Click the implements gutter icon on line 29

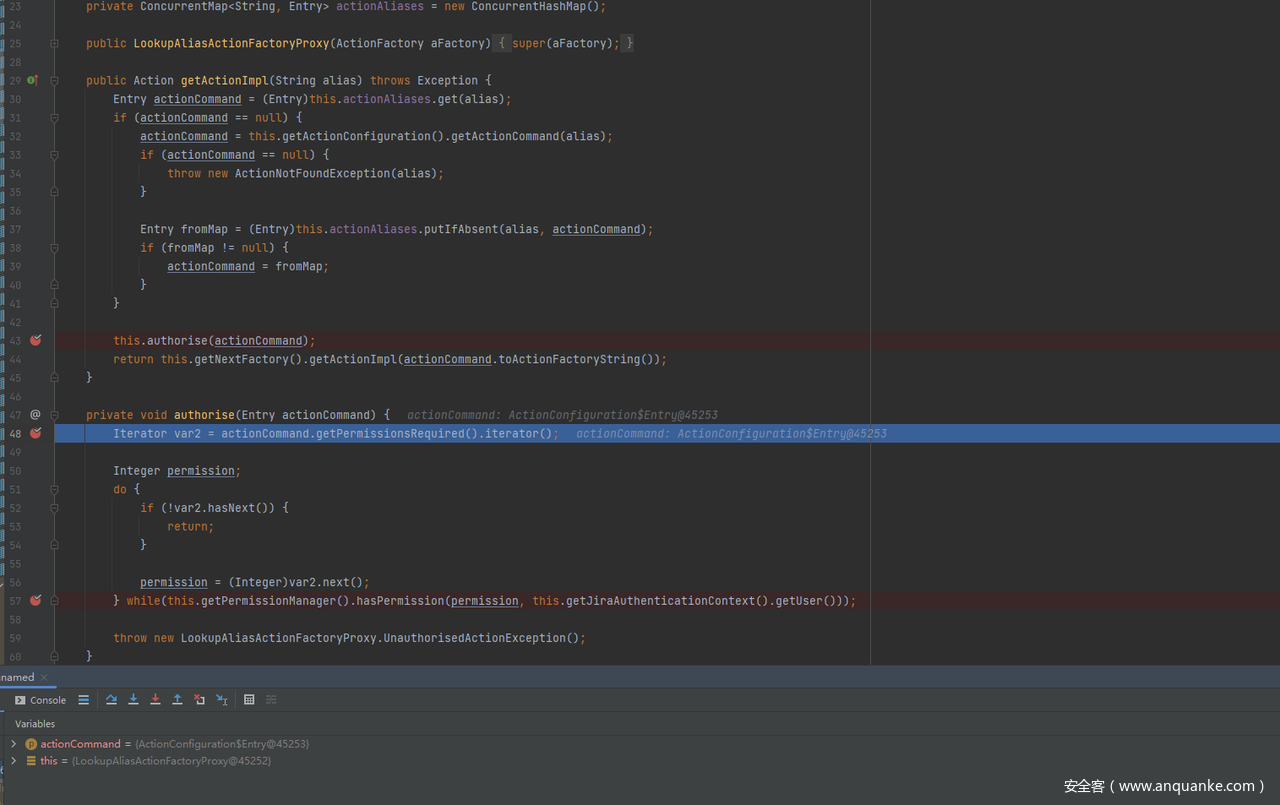(x=32, y=80)
